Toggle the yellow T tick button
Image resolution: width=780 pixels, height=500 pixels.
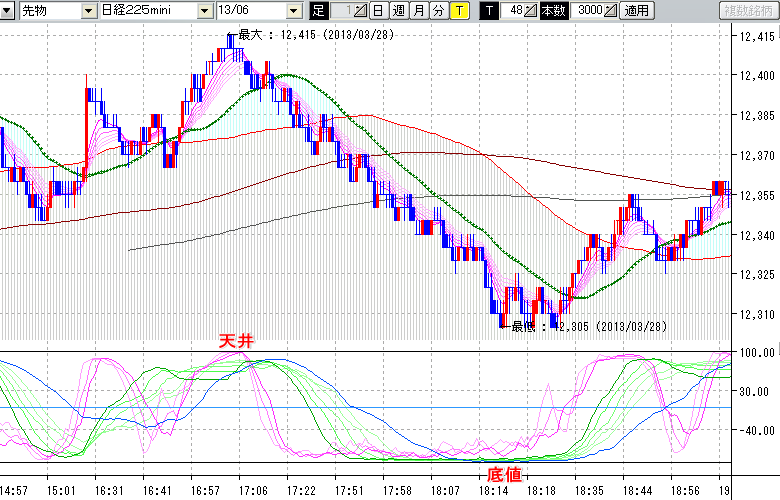coord(458,11)
